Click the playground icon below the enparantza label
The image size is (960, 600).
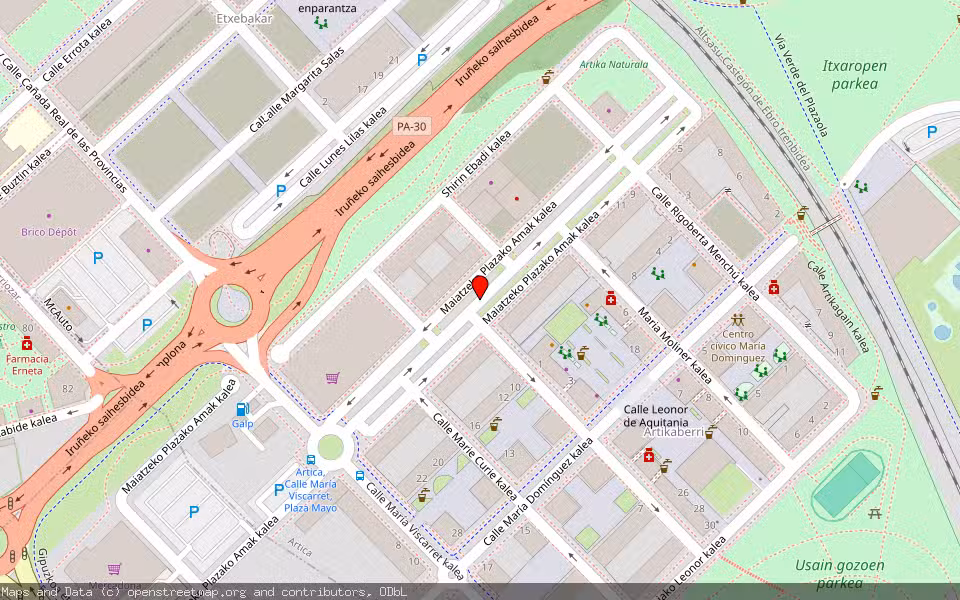point(320,22)
